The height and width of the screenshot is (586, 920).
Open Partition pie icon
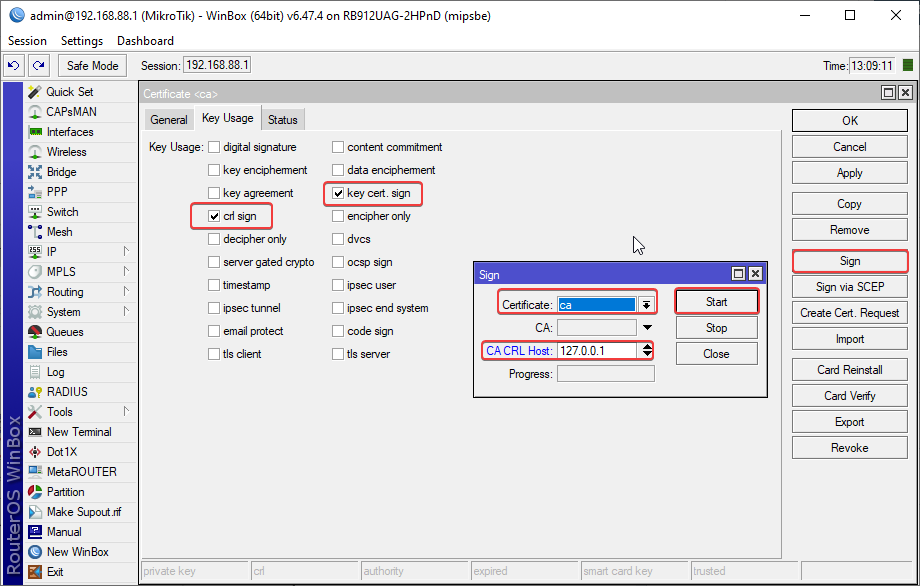click(x=35, y=492)
